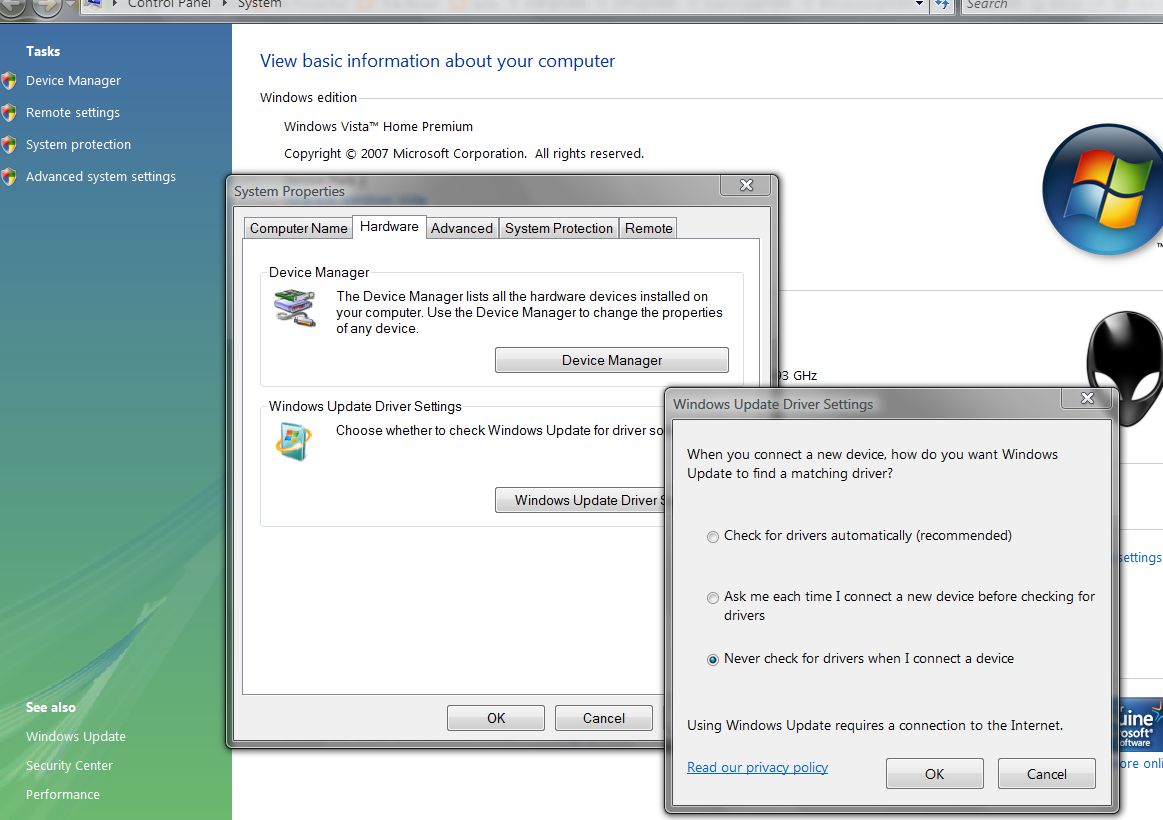Screen dimensions: 1163x820
Task: Open Read our privacy policy link
Action: [x=757, y=767]
